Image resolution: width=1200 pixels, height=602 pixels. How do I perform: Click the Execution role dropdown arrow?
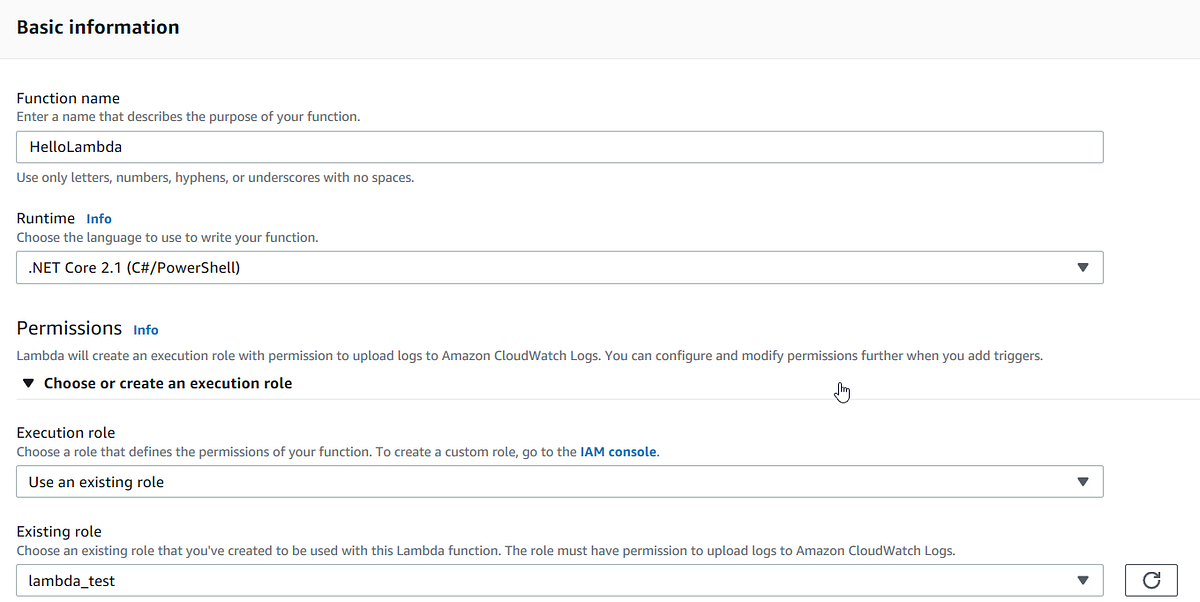[1083, 481]
